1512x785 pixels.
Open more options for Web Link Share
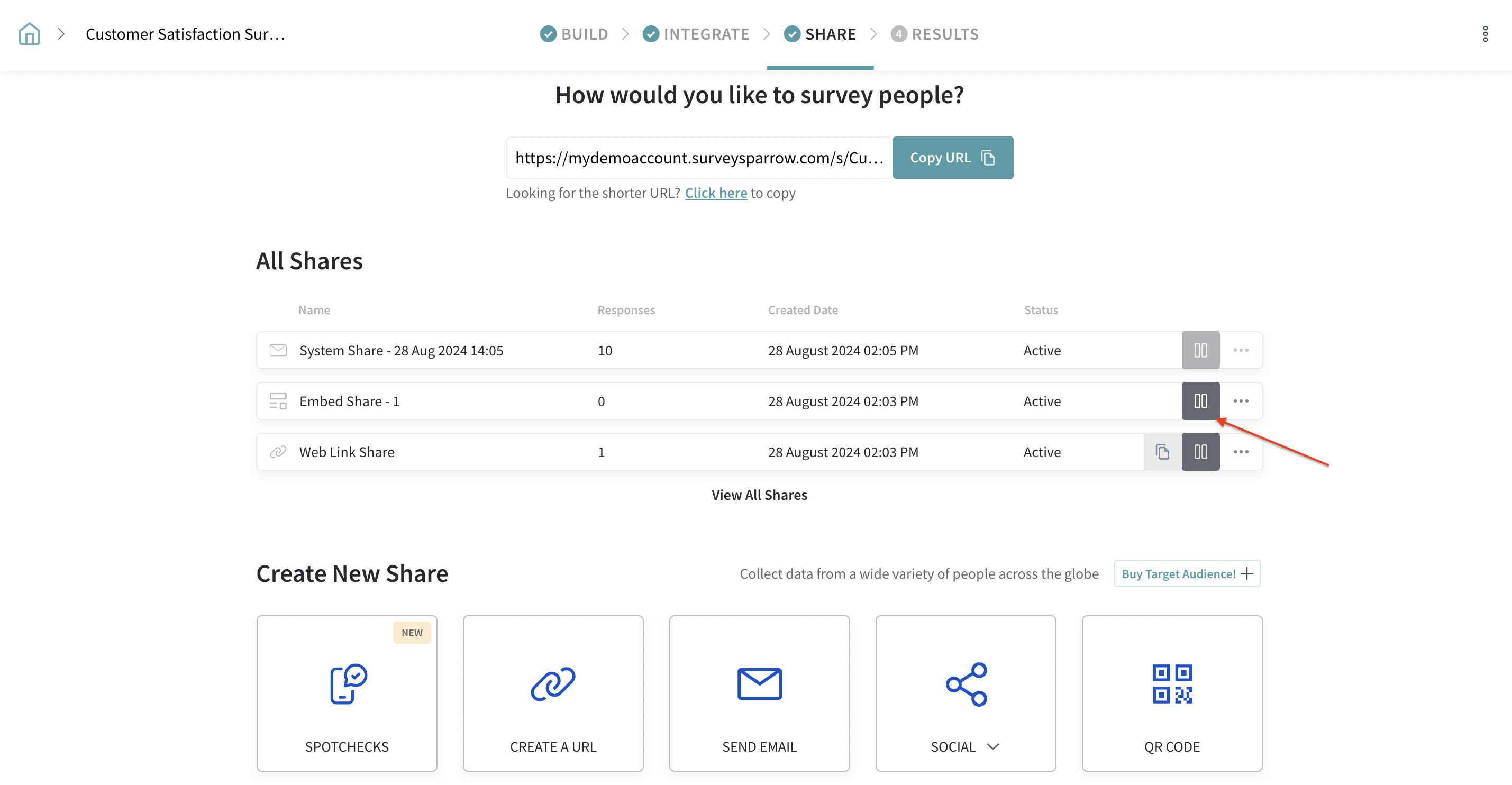coord(1241,452)
